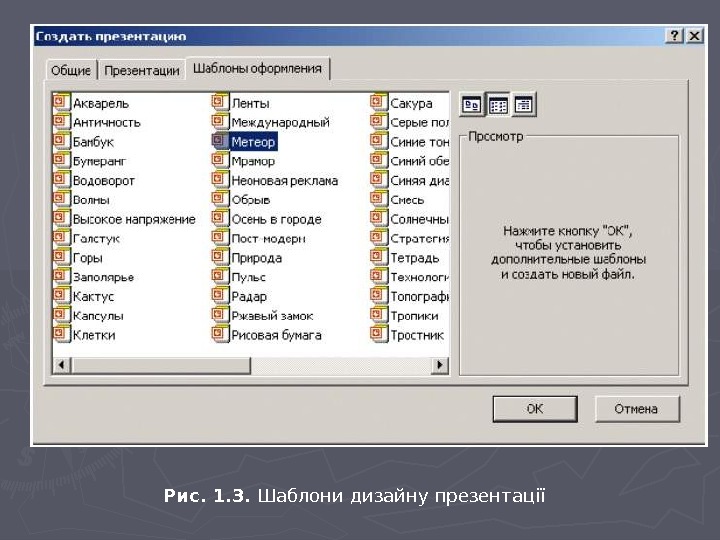Click the Высокое напряжение template icon

(x=61, y=218)
